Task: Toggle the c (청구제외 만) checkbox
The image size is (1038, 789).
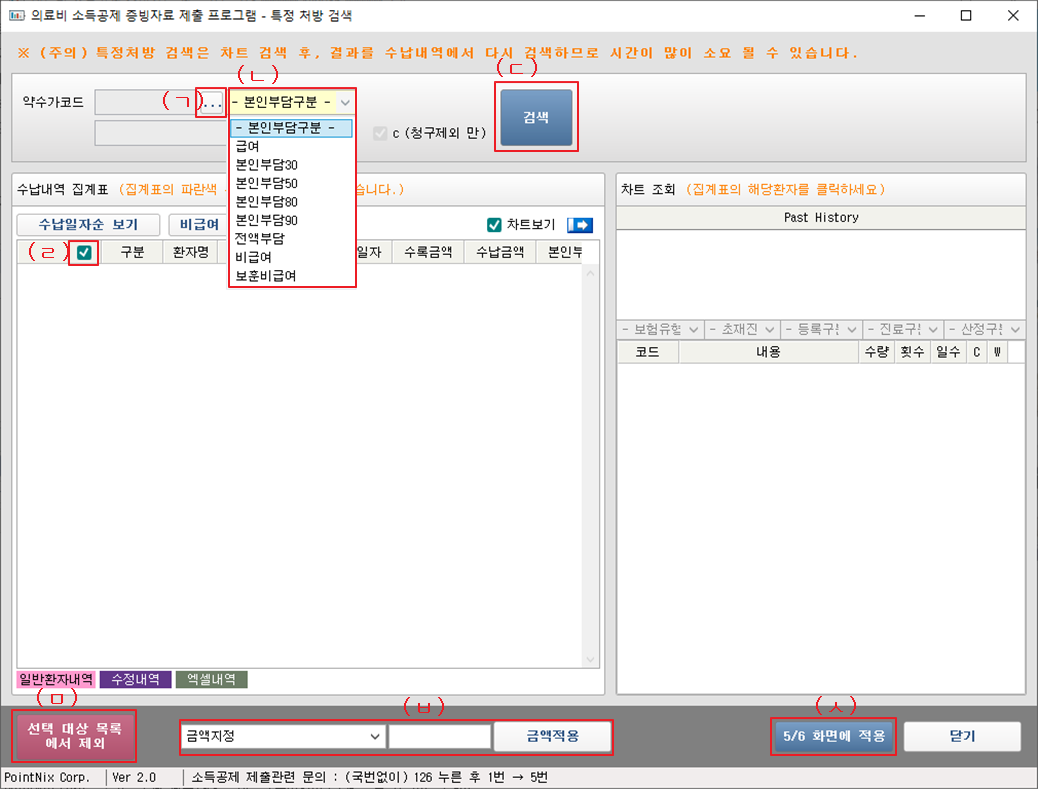Action: coord(380,133)
